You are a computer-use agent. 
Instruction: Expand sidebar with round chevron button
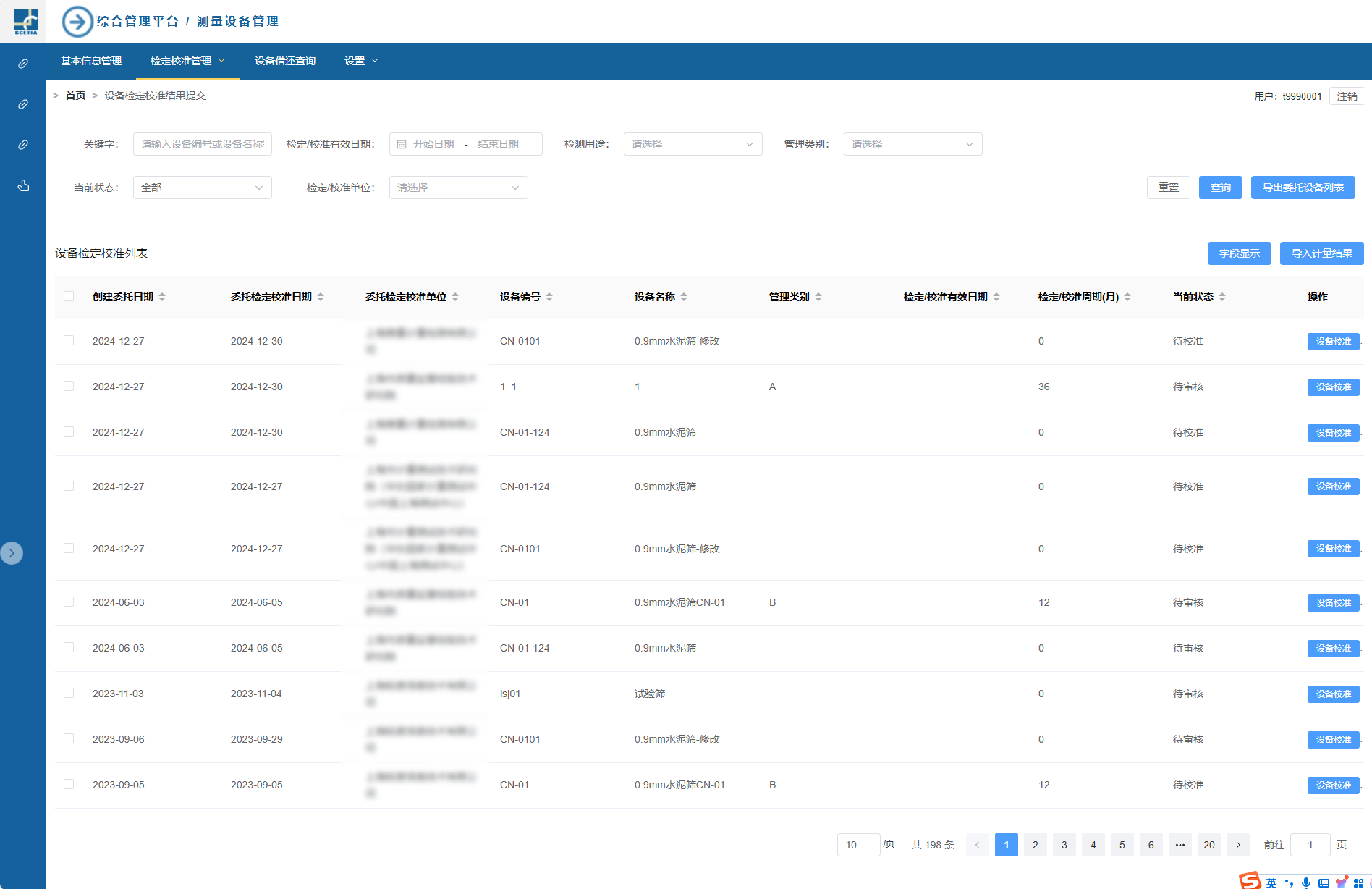point(12,553)
